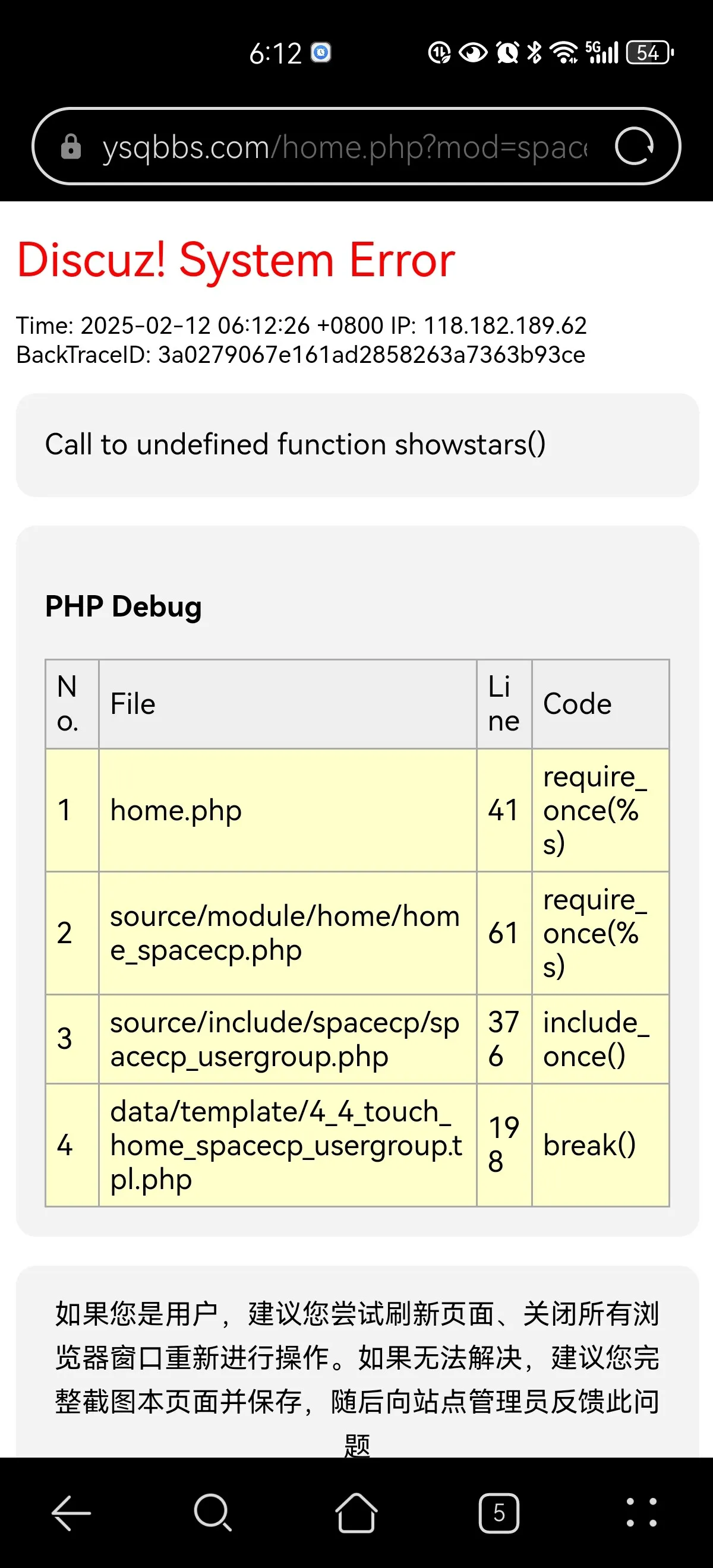Viewport: 713px width, 1568px height.
Task: Tap the padlock security icon
Action: 71,146
